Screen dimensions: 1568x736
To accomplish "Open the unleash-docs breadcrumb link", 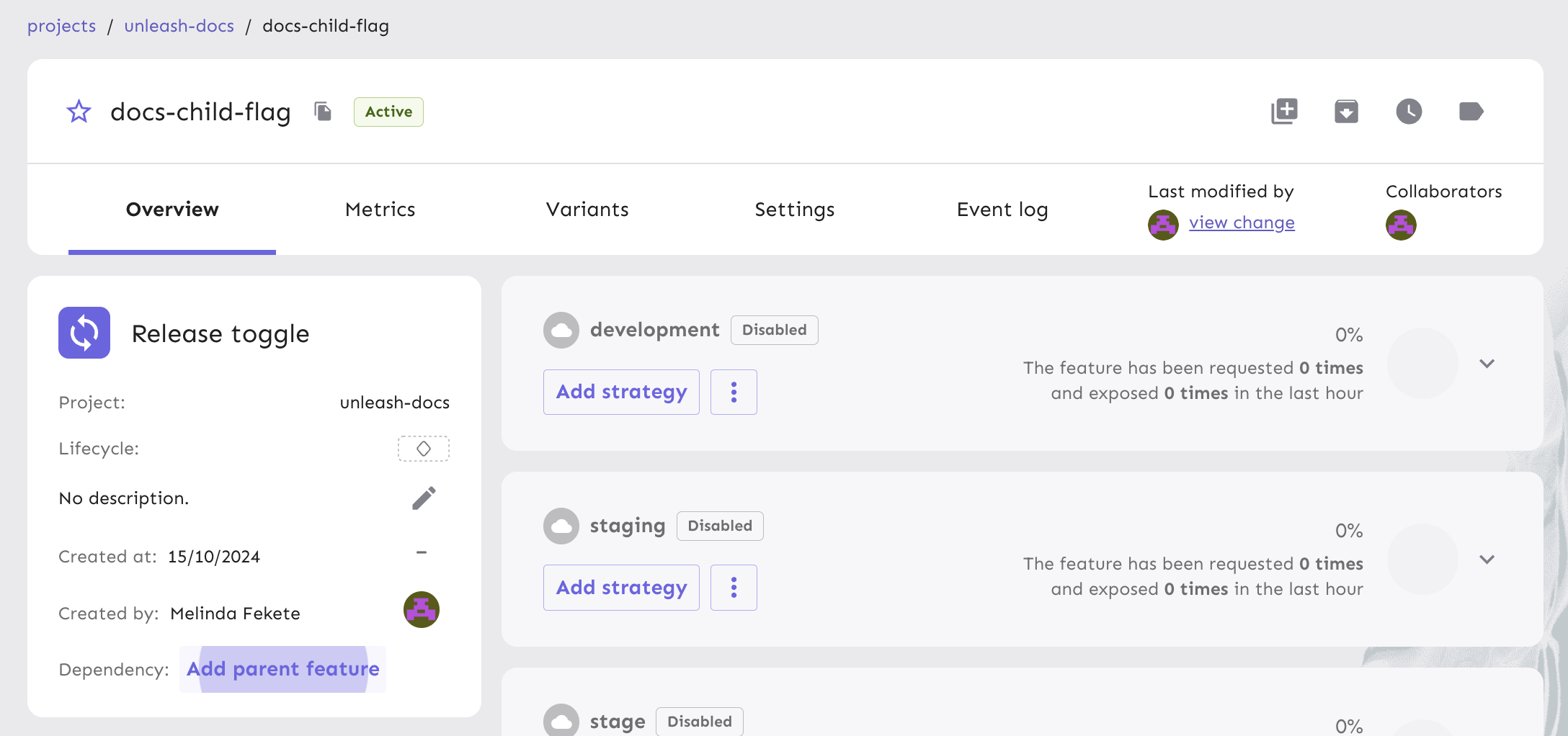I will (179, 26).
